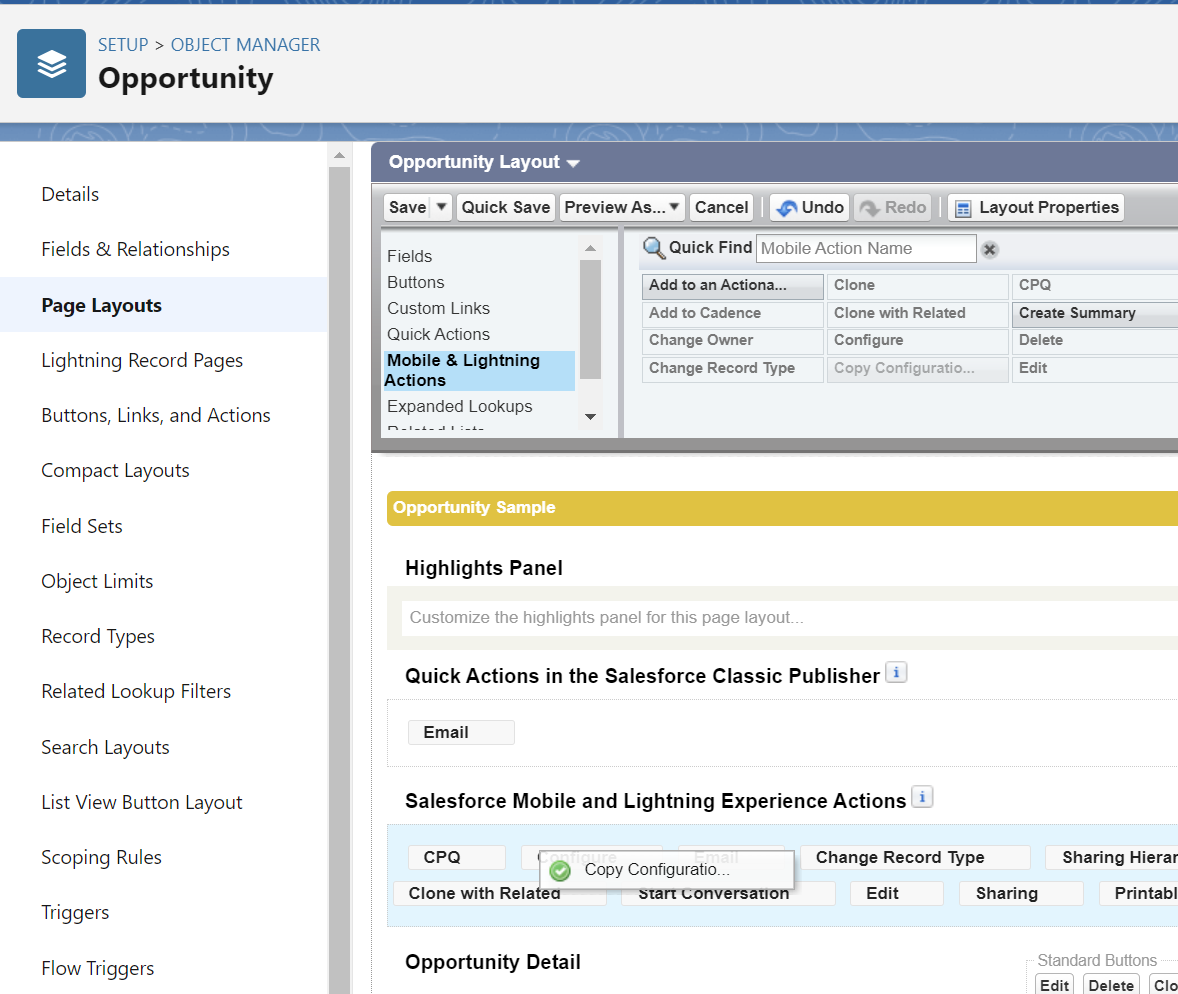The width and height of the screenshot is (1178, 994).
Task: Select Fields palette category
Action: [409, 256]
